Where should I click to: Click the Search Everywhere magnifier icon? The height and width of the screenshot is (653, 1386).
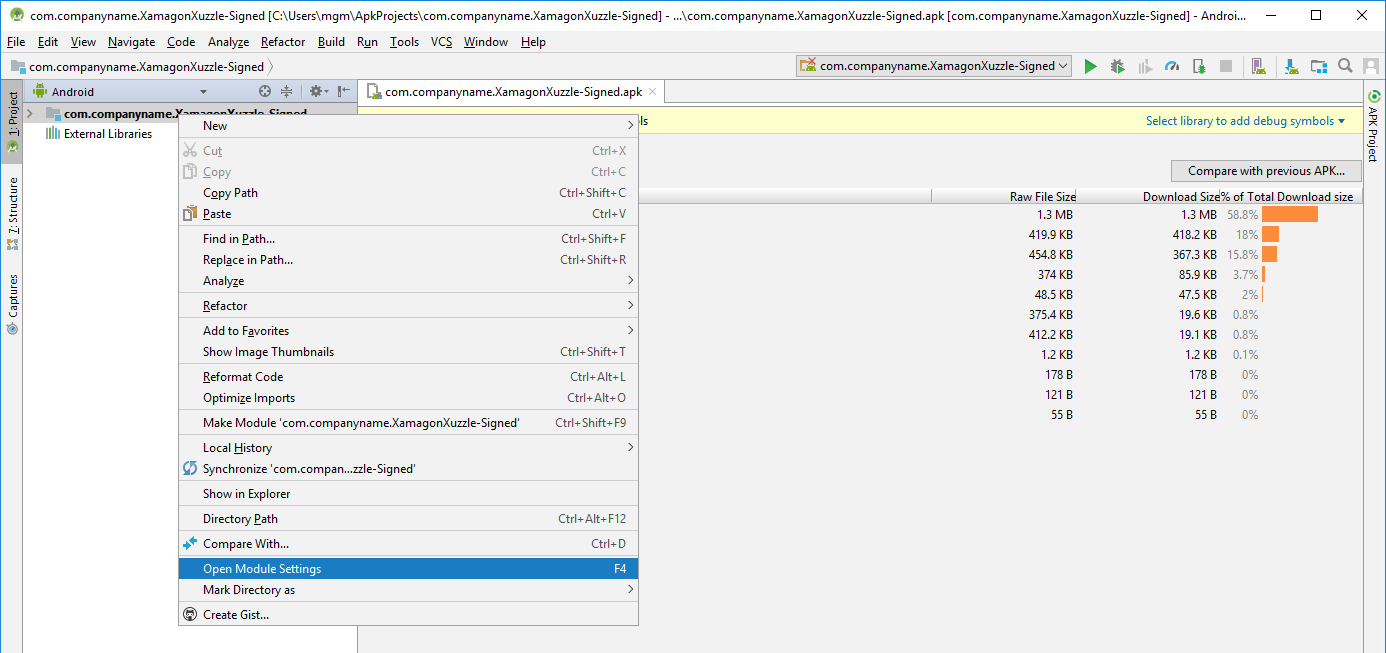tap(1346, 66)
